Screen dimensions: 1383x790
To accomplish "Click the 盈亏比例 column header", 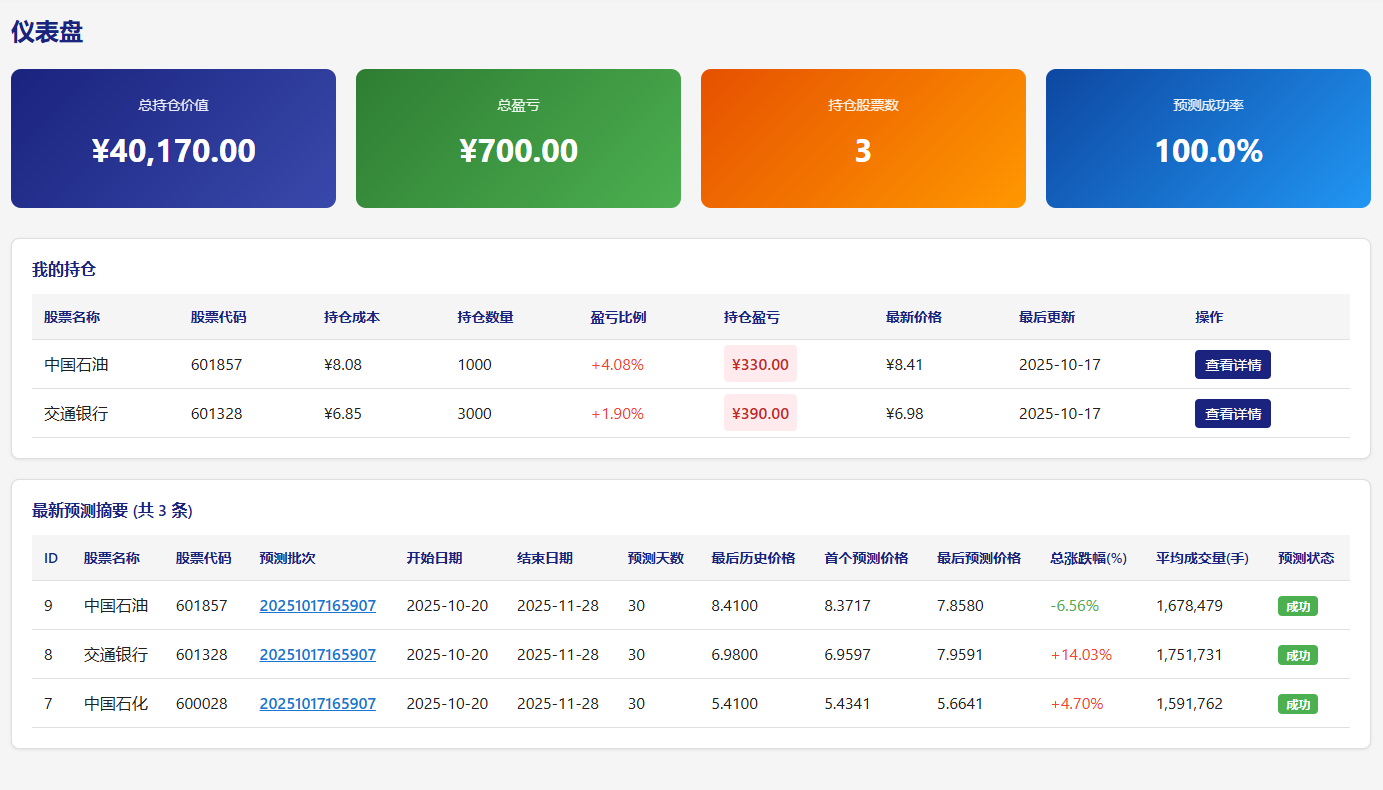I will click(x=618, y=317).
